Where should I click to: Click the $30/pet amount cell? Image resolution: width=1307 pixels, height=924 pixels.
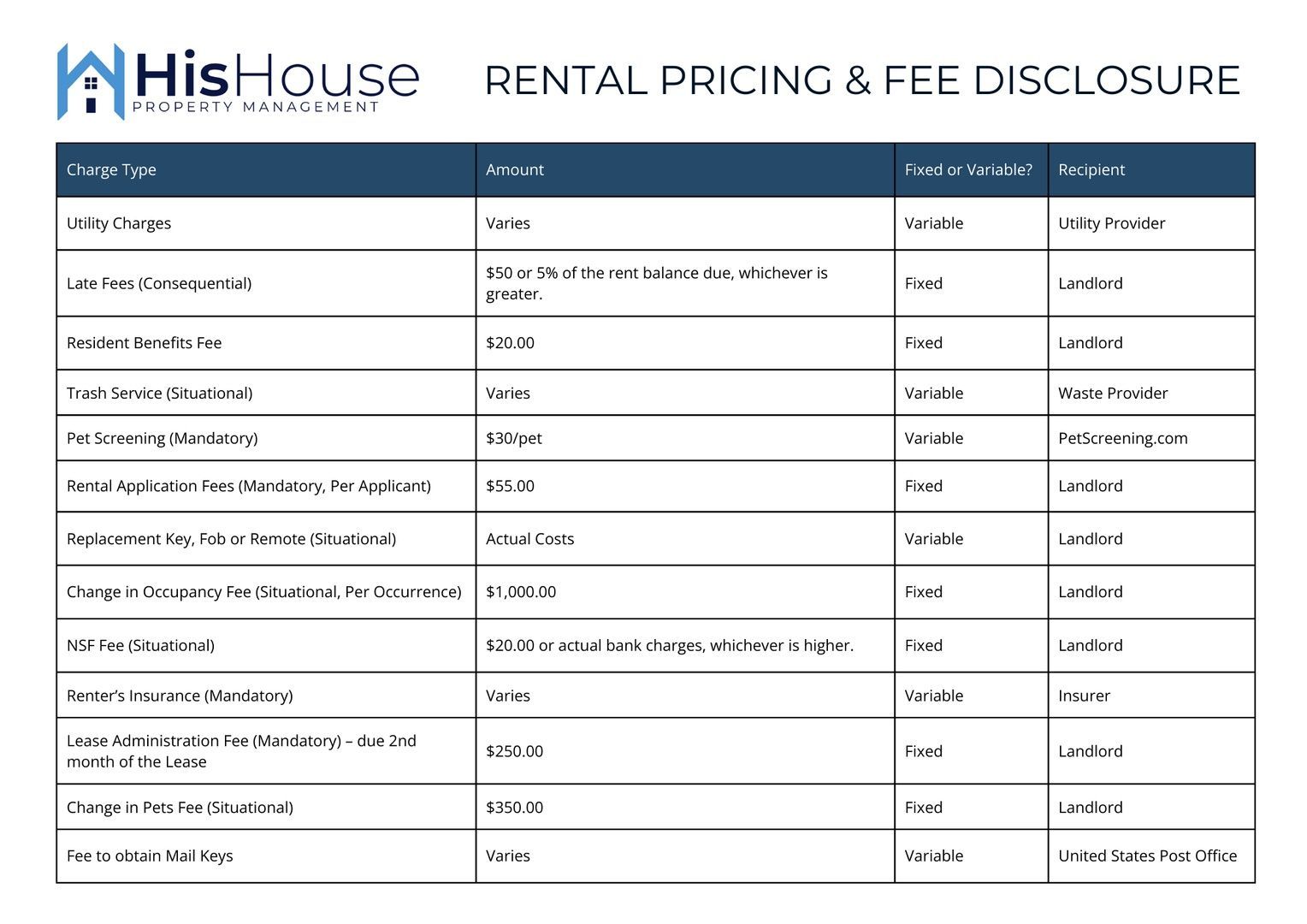513,438
